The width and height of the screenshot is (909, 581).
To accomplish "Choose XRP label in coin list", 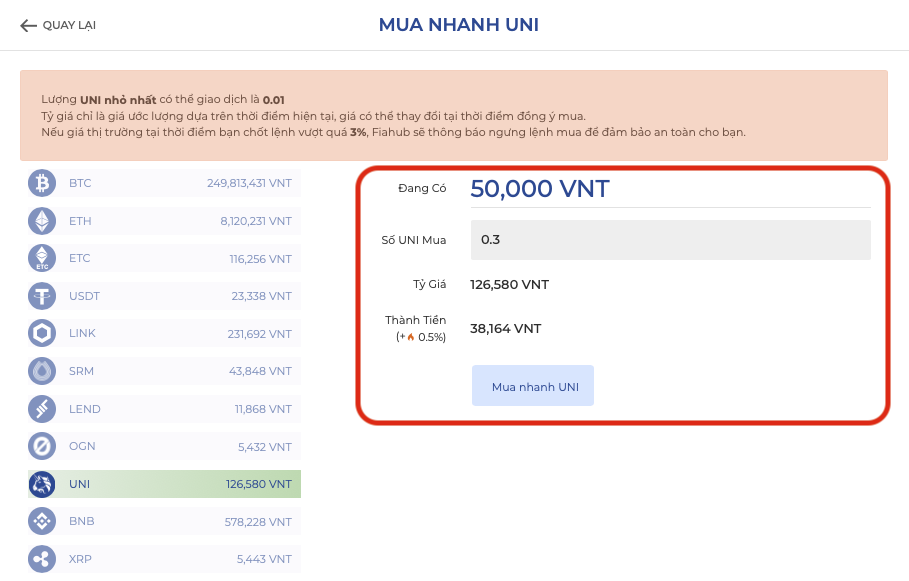I will [80, 559].
